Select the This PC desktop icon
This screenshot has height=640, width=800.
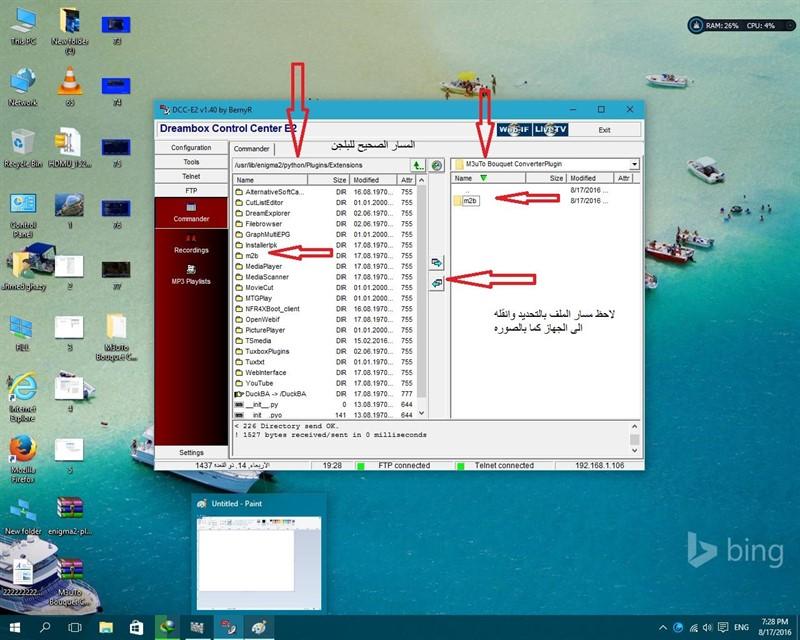23,27
